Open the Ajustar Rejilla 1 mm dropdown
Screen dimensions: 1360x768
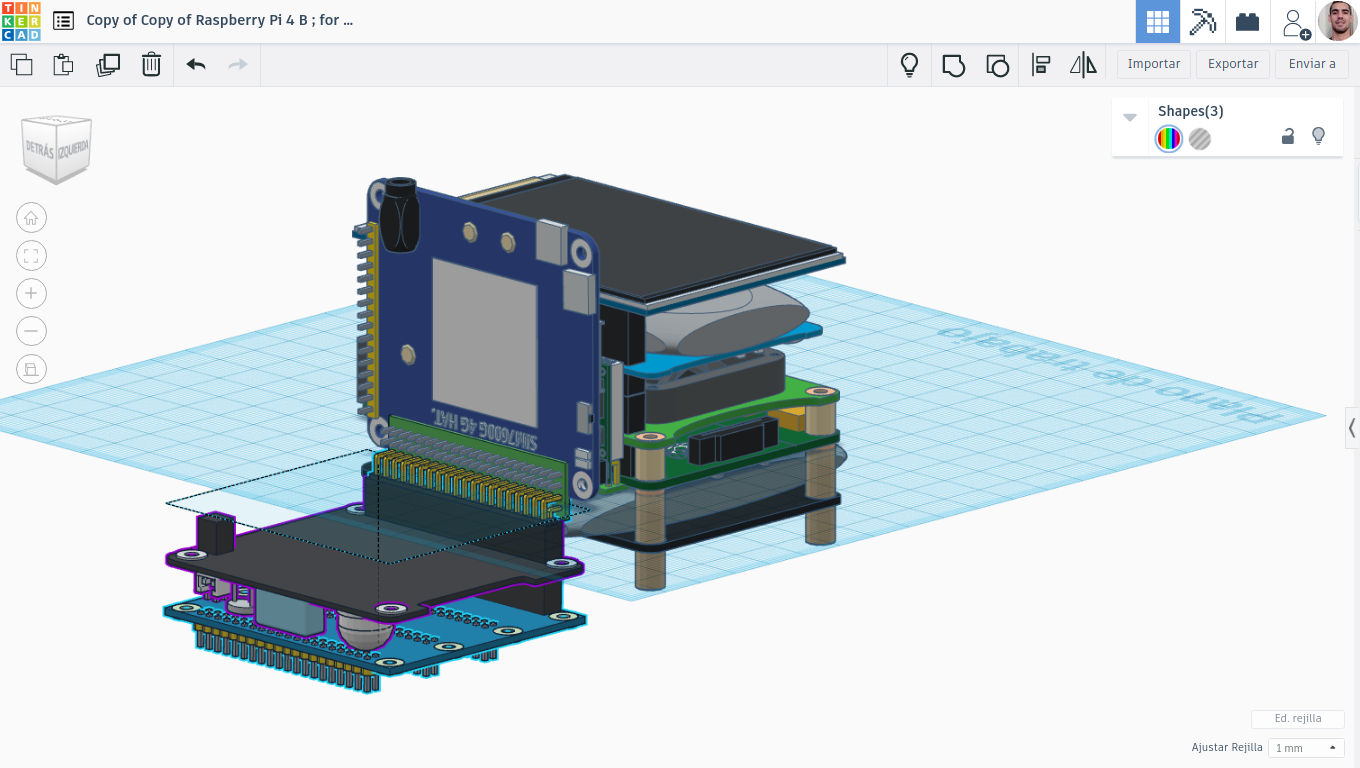pos(1306,748)
